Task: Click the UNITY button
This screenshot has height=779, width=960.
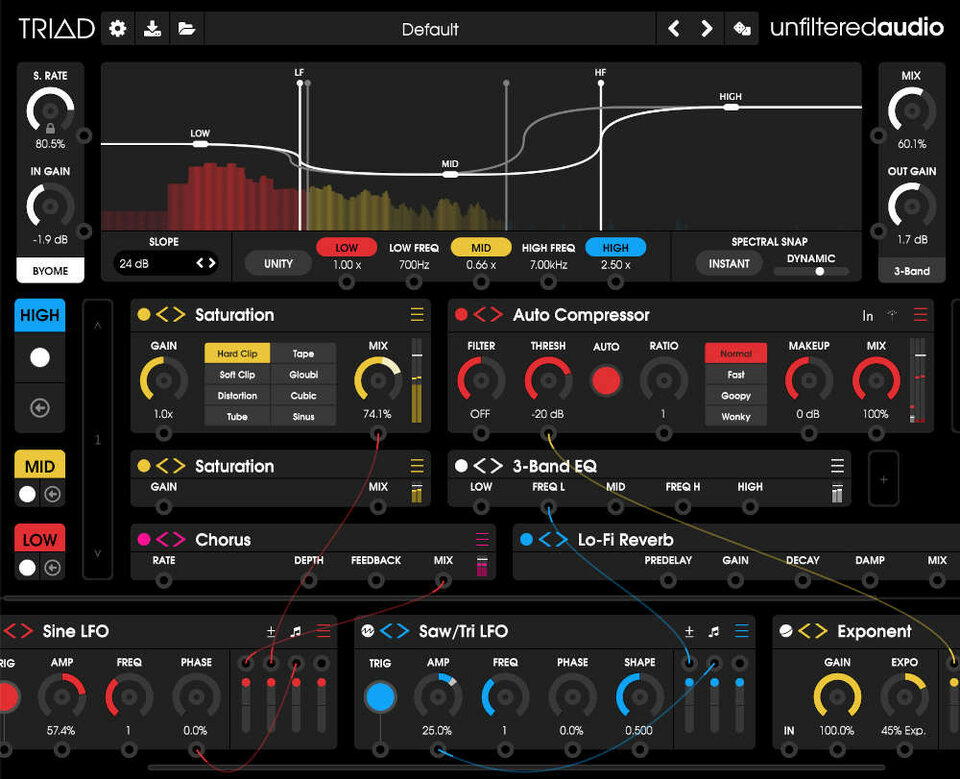Action: click(277, 263)
